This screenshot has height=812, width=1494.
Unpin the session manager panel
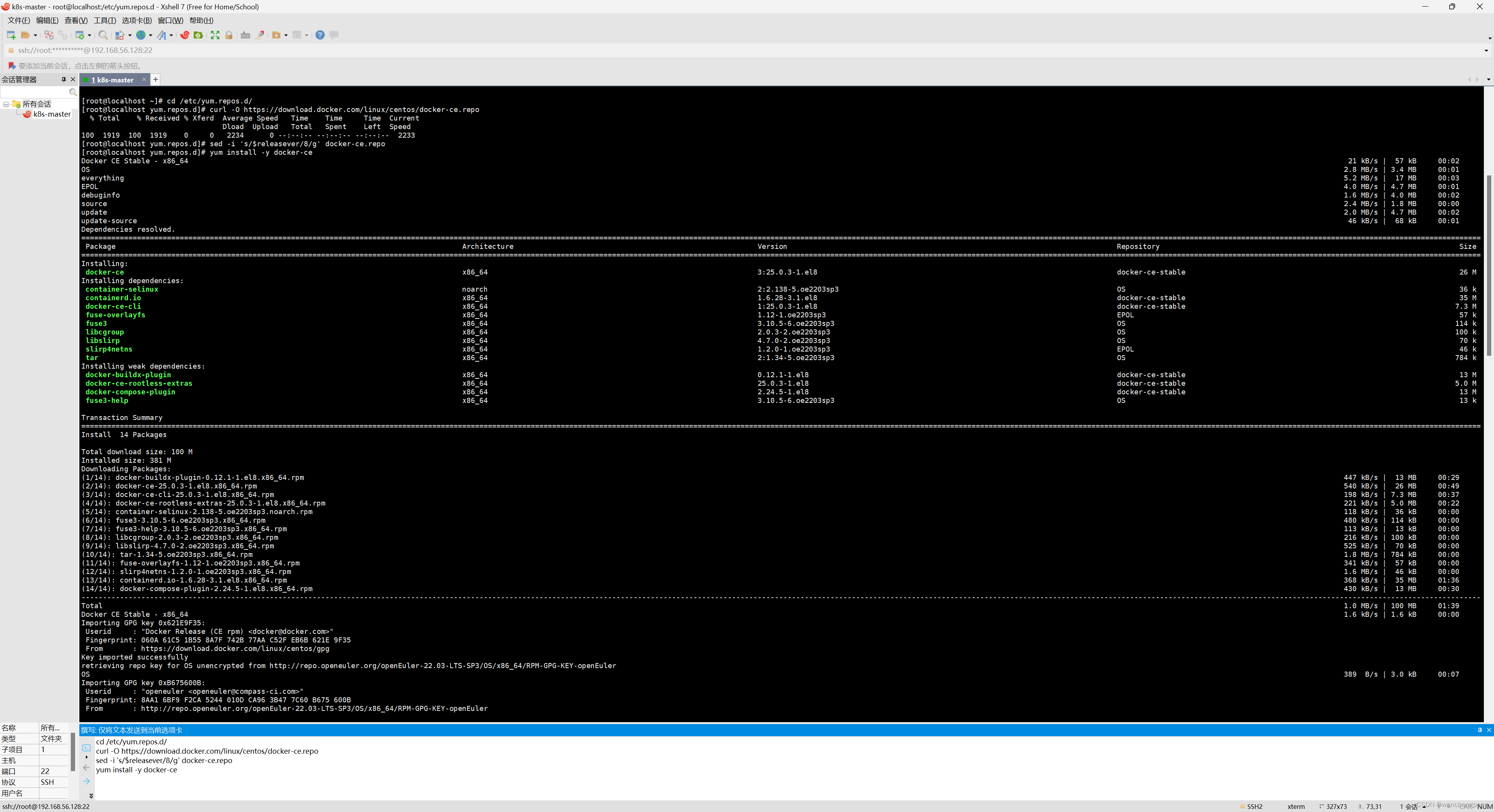[x=64, y=79]
